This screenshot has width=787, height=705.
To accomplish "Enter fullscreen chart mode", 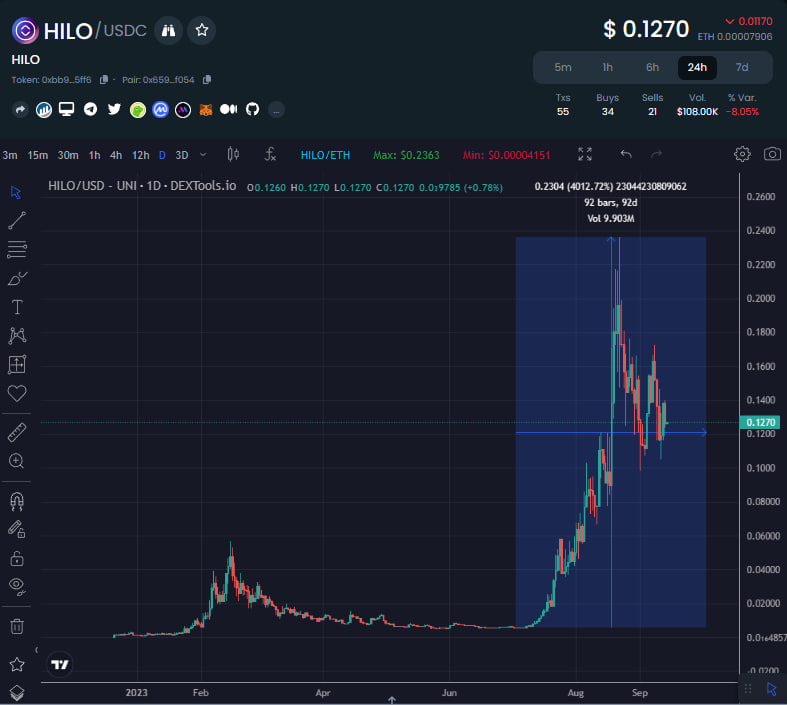I will [x=585, y=154].
